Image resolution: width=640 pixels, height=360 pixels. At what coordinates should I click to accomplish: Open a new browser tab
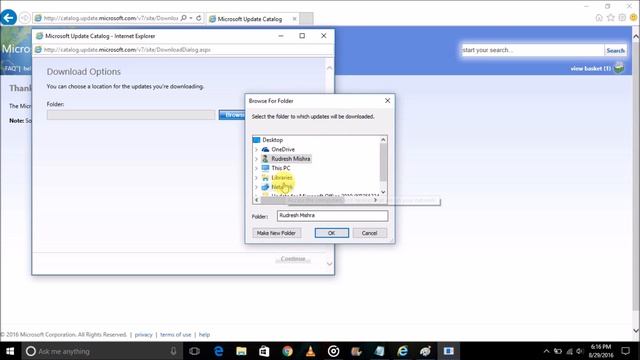pyautogui.click(x=307, y=19)
